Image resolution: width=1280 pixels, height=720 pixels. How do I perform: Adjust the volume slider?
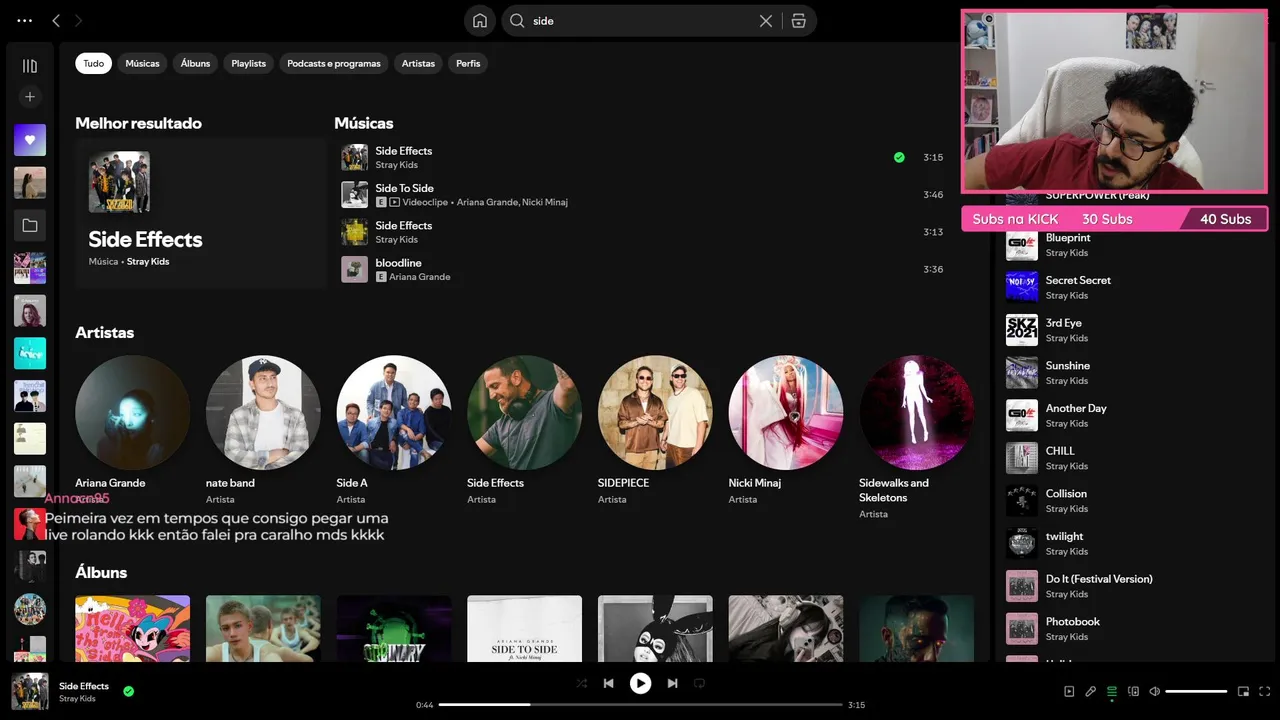point(1196,691)
